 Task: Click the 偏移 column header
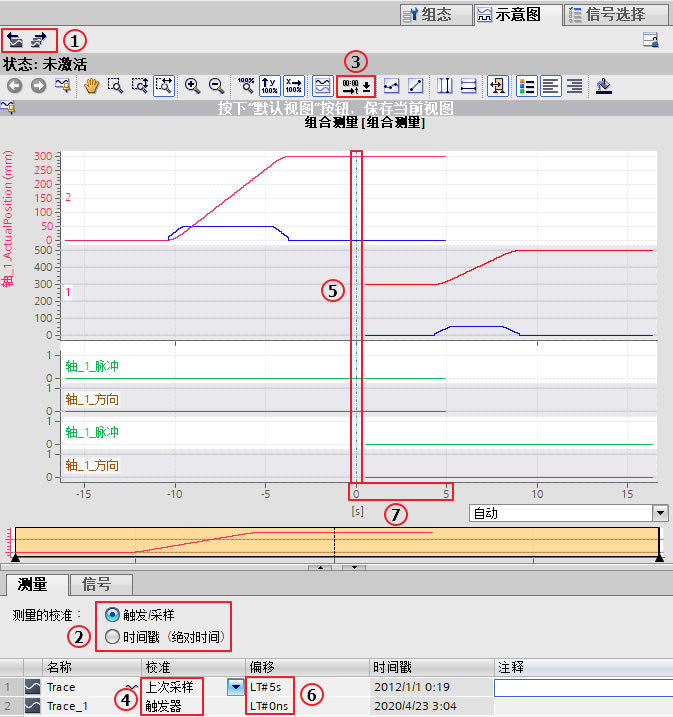[x=307, y=667]
